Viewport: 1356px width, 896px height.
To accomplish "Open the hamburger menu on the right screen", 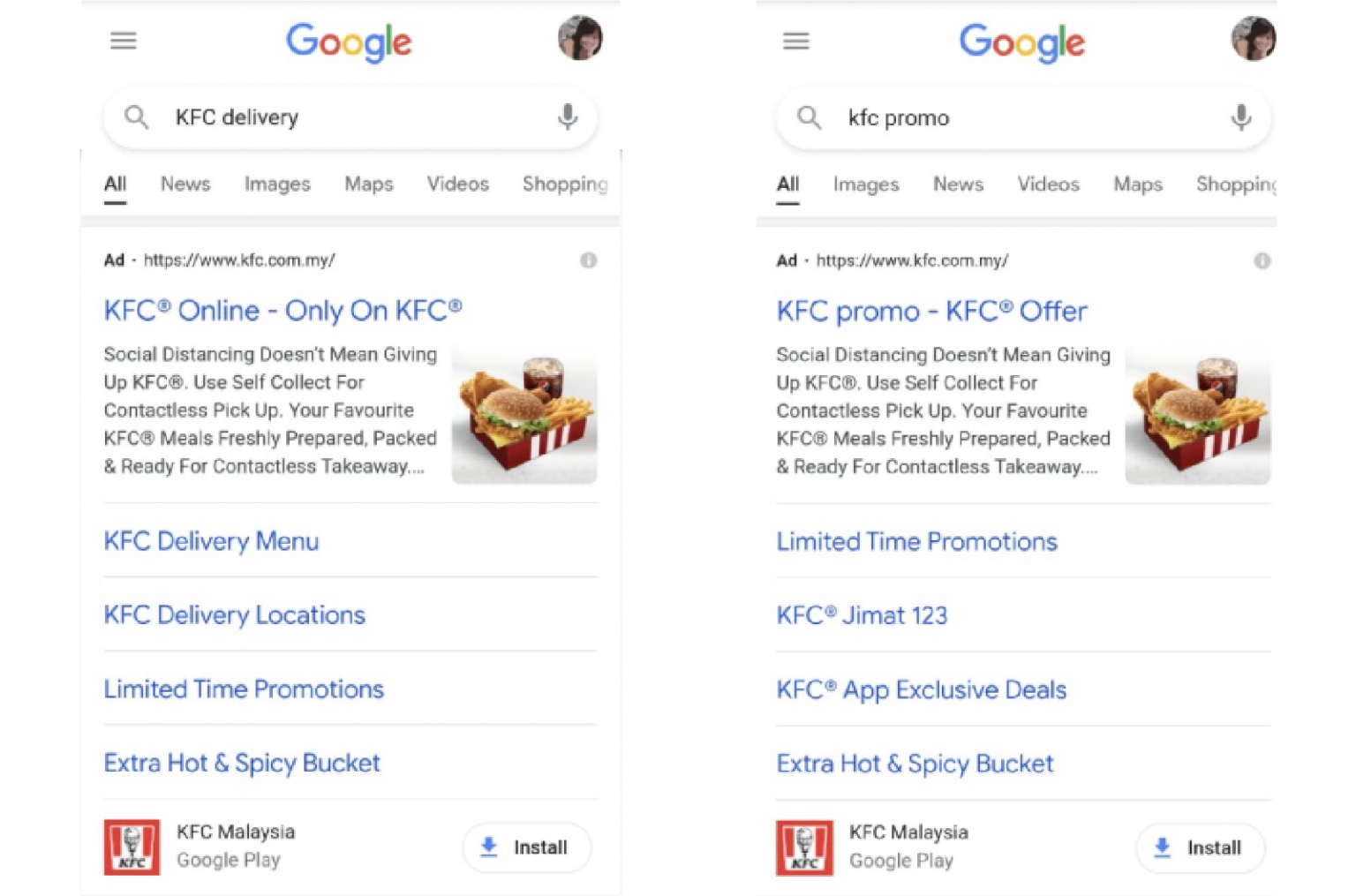I will [795, 41].
